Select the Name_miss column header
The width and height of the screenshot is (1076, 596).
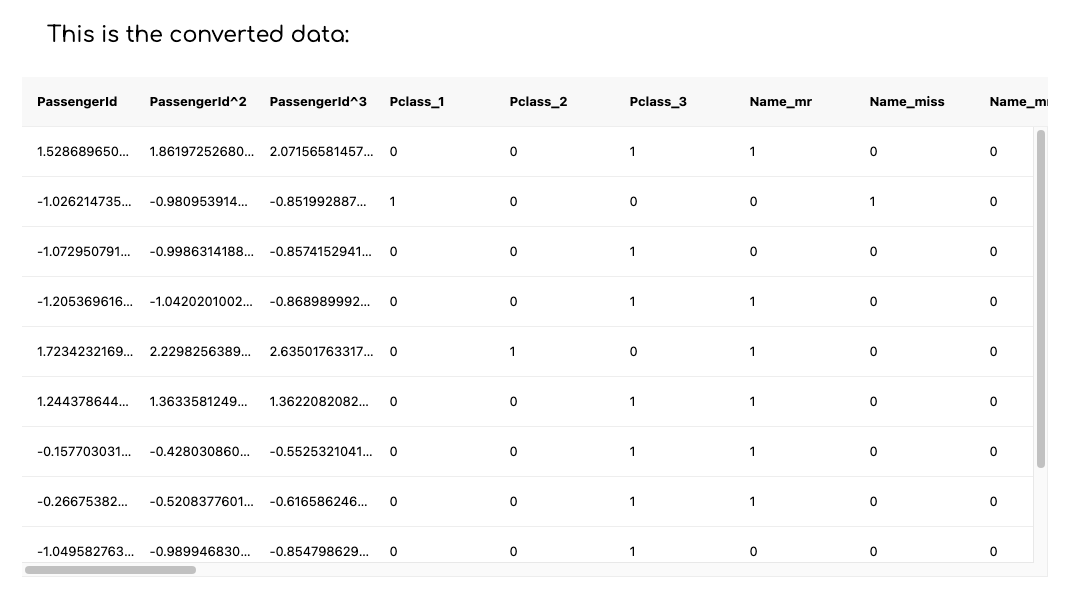pyautogui.click(x=907, y=102)
